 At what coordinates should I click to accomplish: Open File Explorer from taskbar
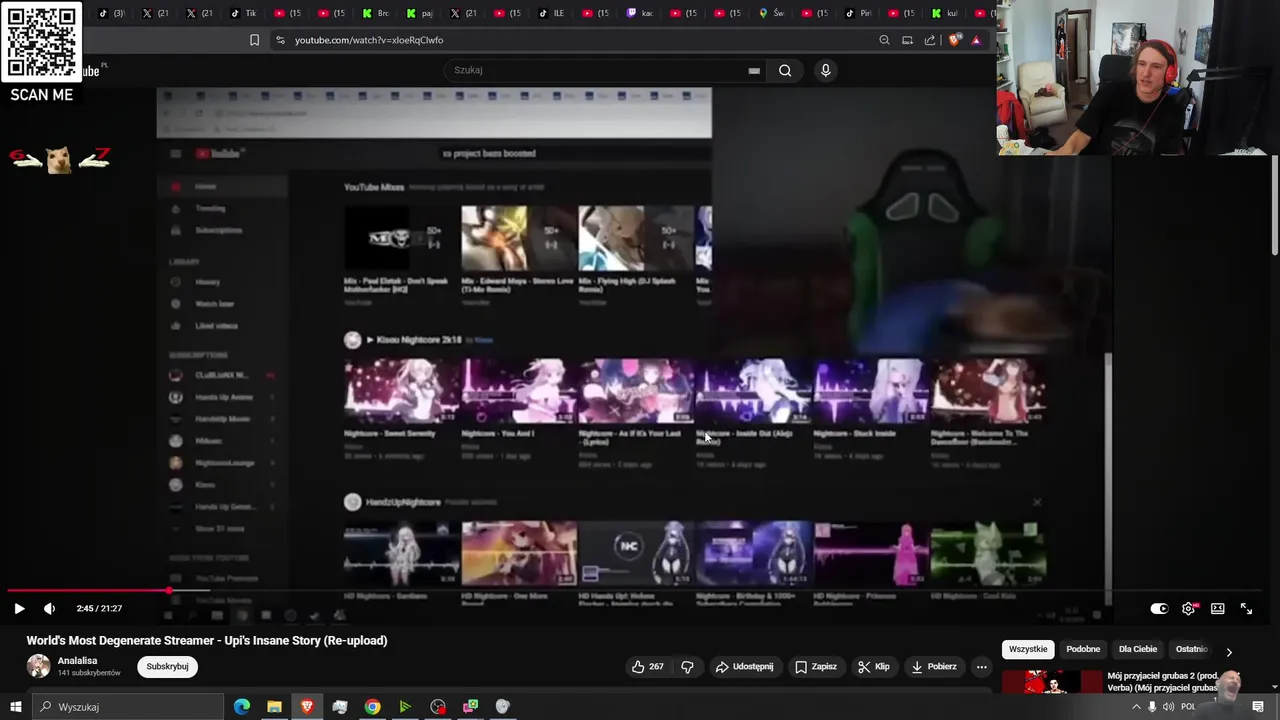click(x=274, y=707)
